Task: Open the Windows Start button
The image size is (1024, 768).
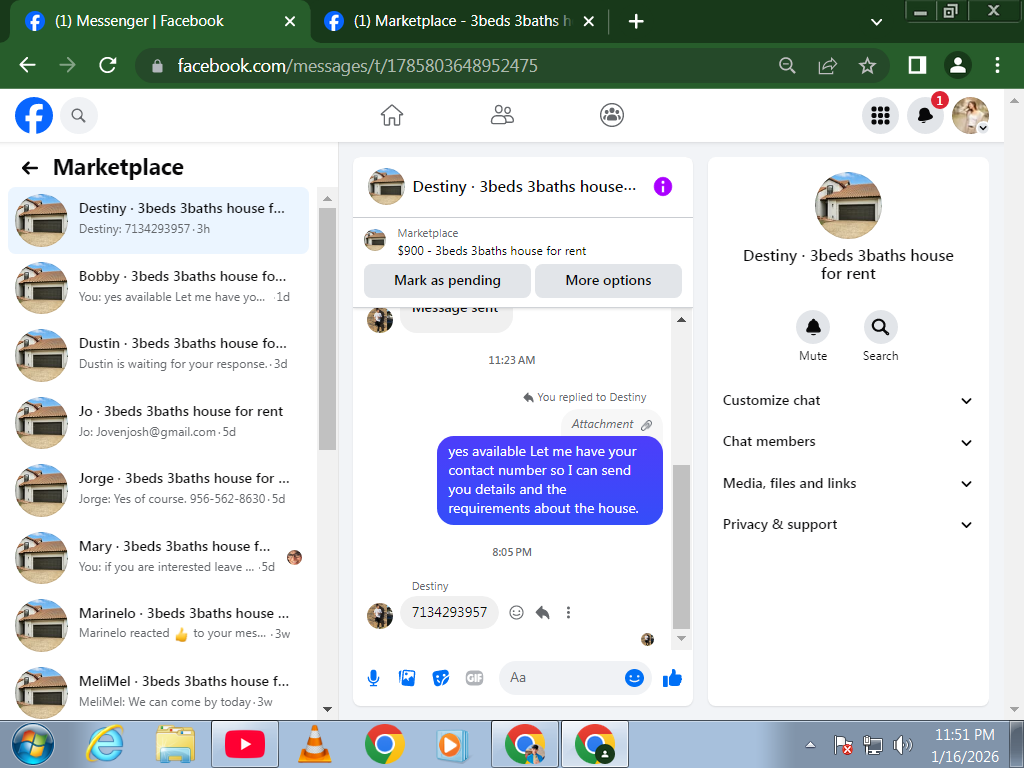Action: (x=33, y=744)
